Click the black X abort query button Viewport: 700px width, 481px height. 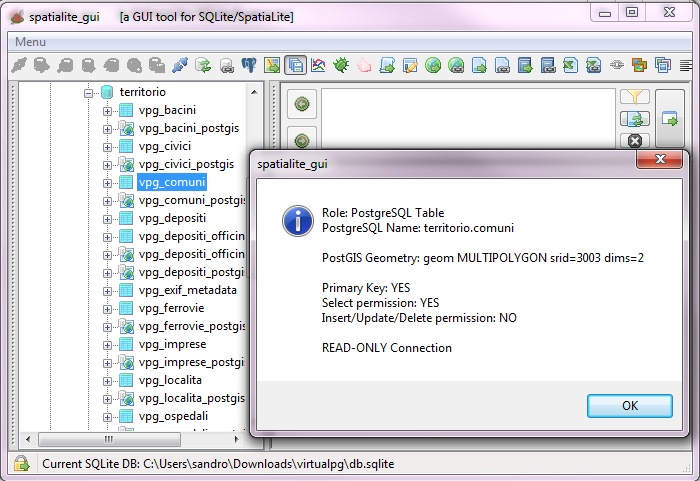(x=634, y=141)
